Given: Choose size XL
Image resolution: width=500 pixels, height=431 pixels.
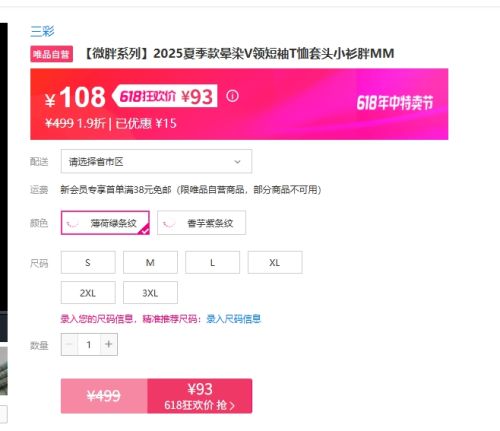Looking at the screenshot, I should pyautogui.click(x=275, y=263).
